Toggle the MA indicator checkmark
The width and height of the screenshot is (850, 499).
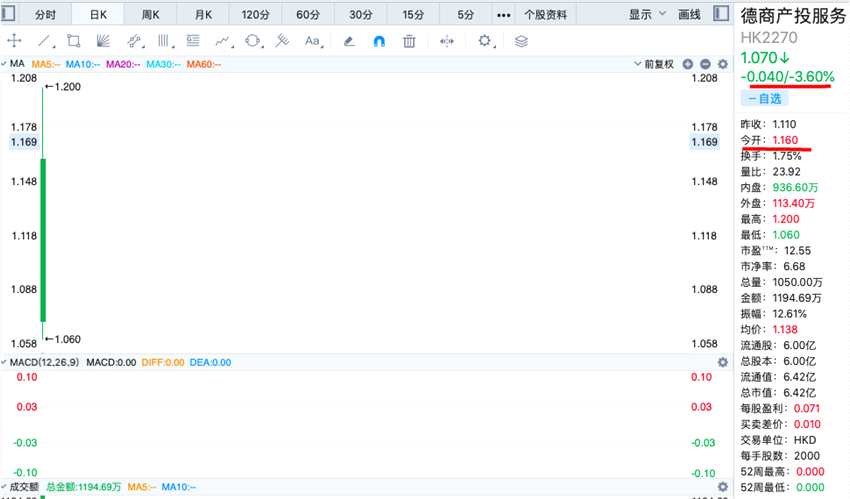coord(4,64)
